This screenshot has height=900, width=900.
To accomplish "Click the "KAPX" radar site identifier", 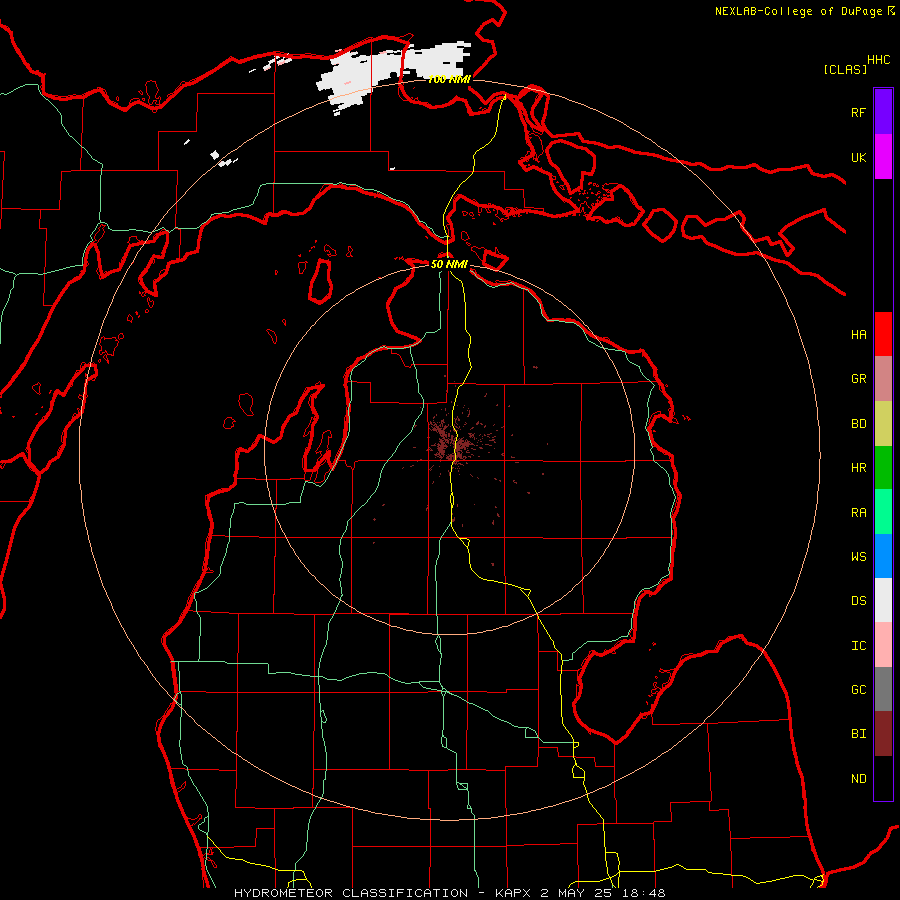I will pos(514,893).
